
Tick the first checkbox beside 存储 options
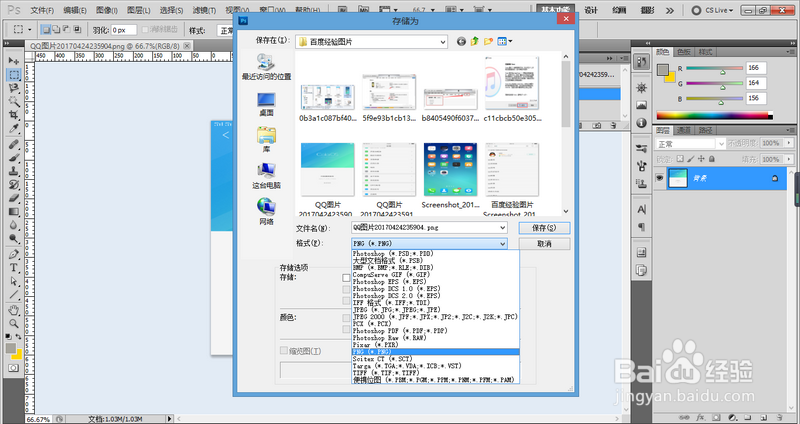pyautogui.click(x=346, y=278)
